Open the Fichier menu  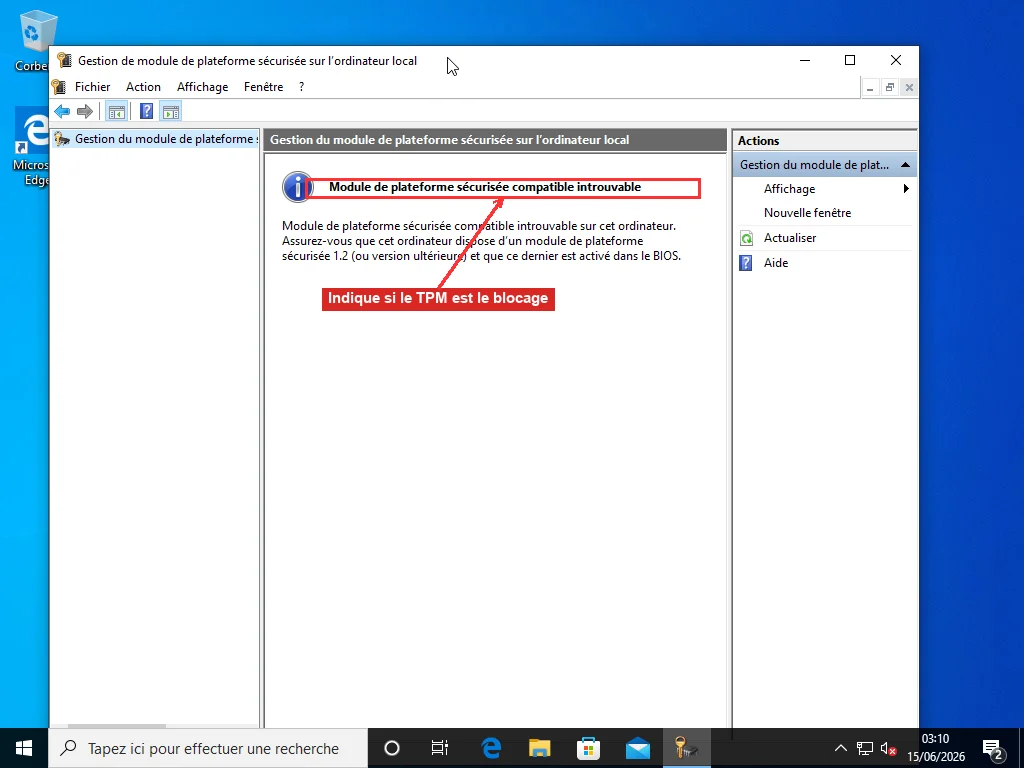(93, 87)
